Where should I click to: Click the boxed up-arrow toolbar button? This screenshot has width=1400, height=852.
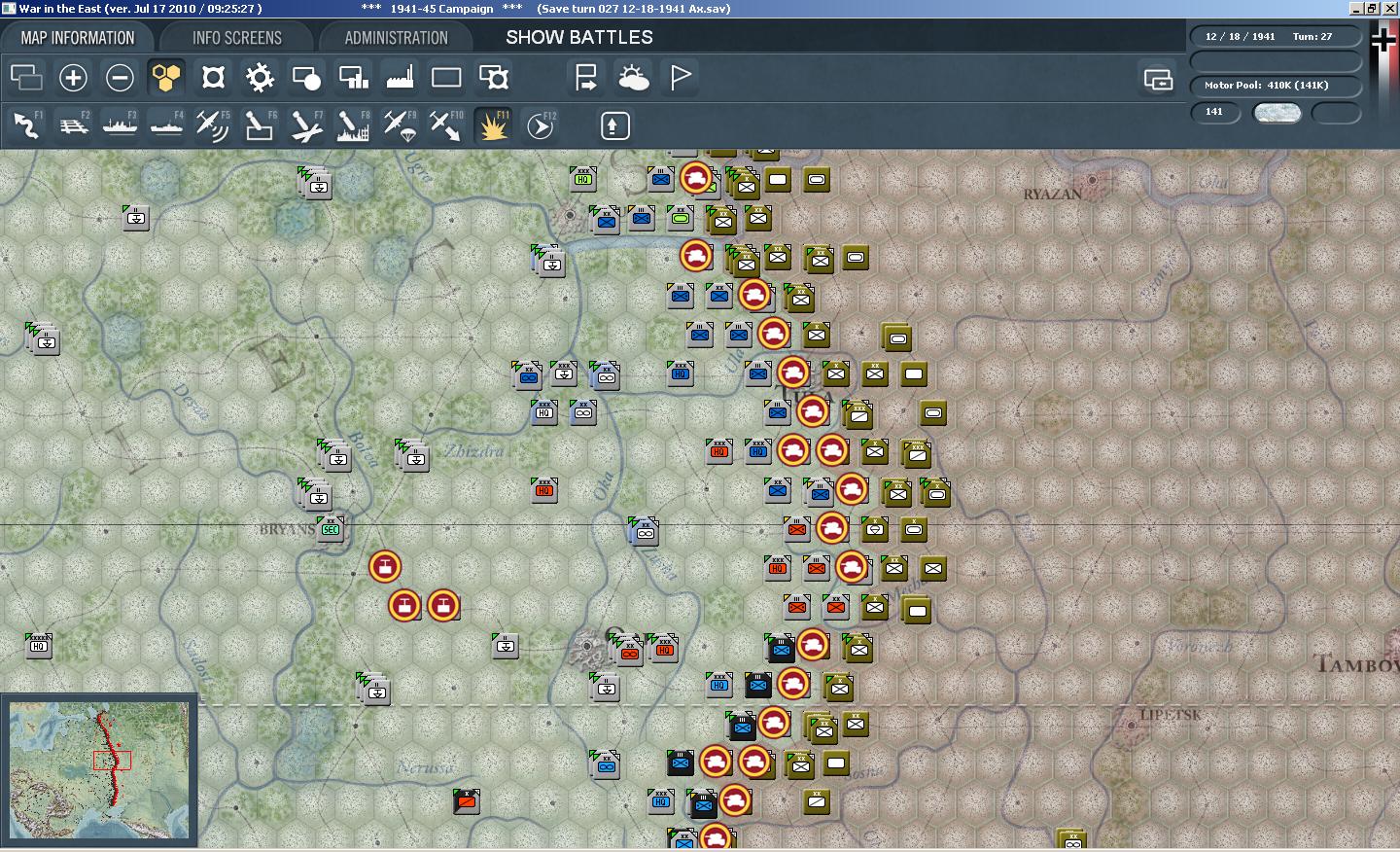tap(614, 125)
